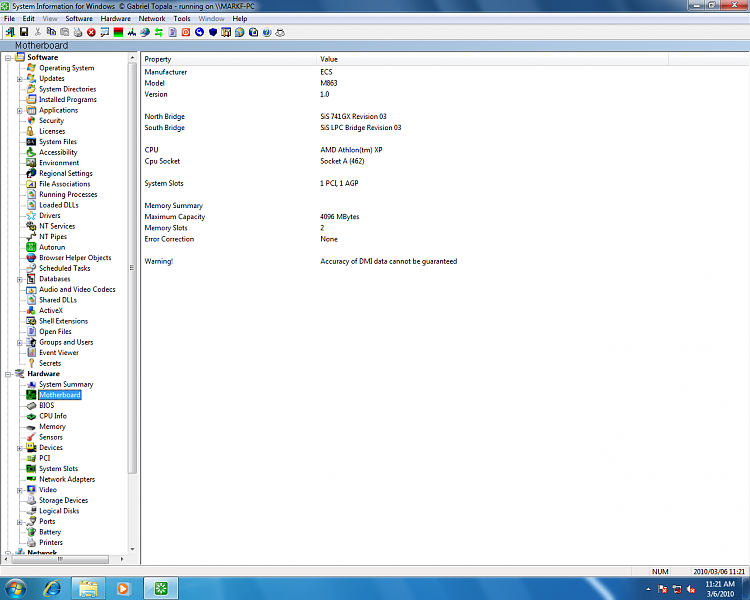Click the tree panel vertical scrollbar
Screen dimensions: 750x600
132,268
